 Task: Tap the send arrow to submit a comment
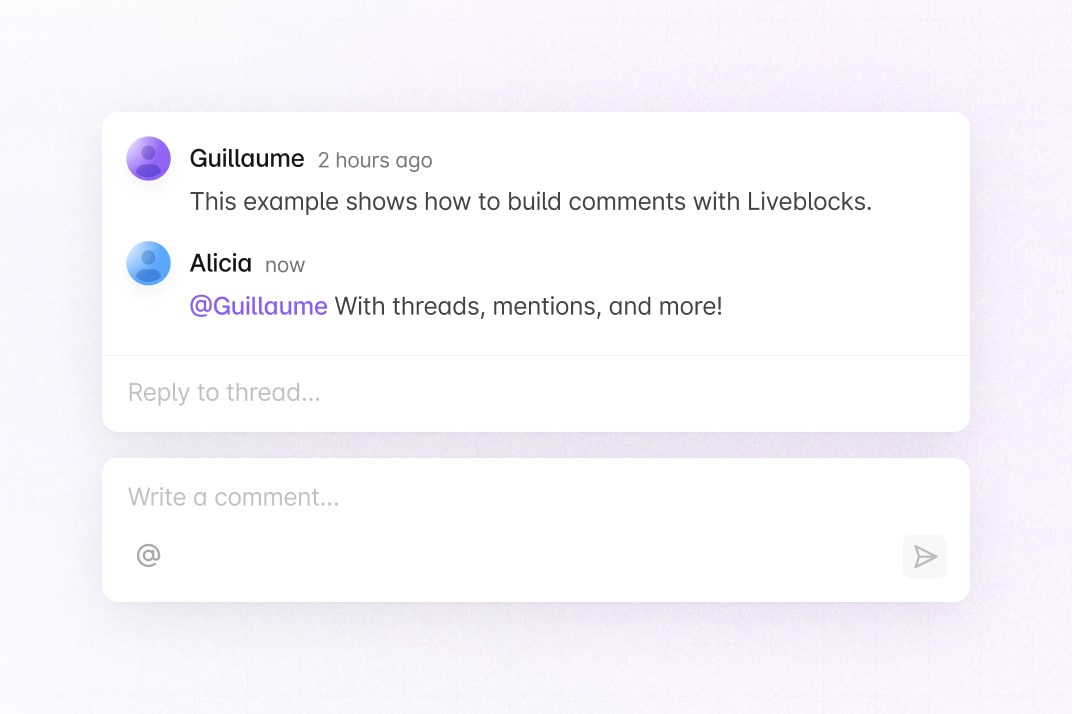tap(924, 556)
